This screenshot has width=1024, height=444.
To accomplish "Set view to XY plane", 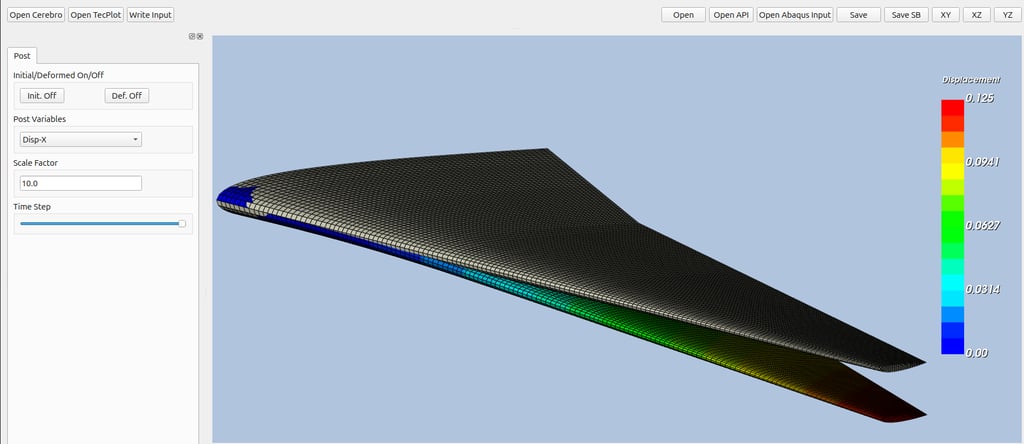I will pos(946,15).
